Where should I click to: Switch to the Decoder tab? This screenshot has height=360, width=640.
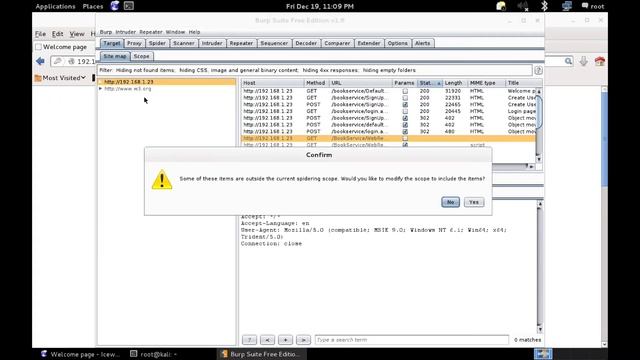click(x=306, y=43)
